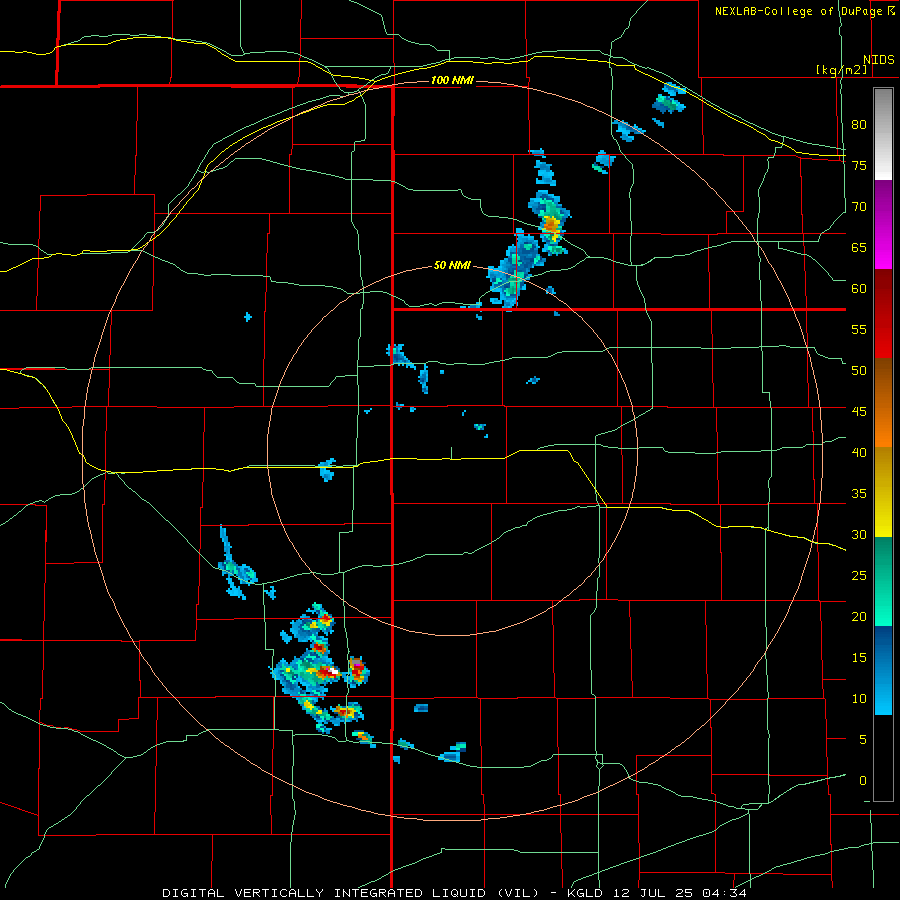Click the 80 value on the VIL scale
This screenshot has width=900, height=900.
859,125
